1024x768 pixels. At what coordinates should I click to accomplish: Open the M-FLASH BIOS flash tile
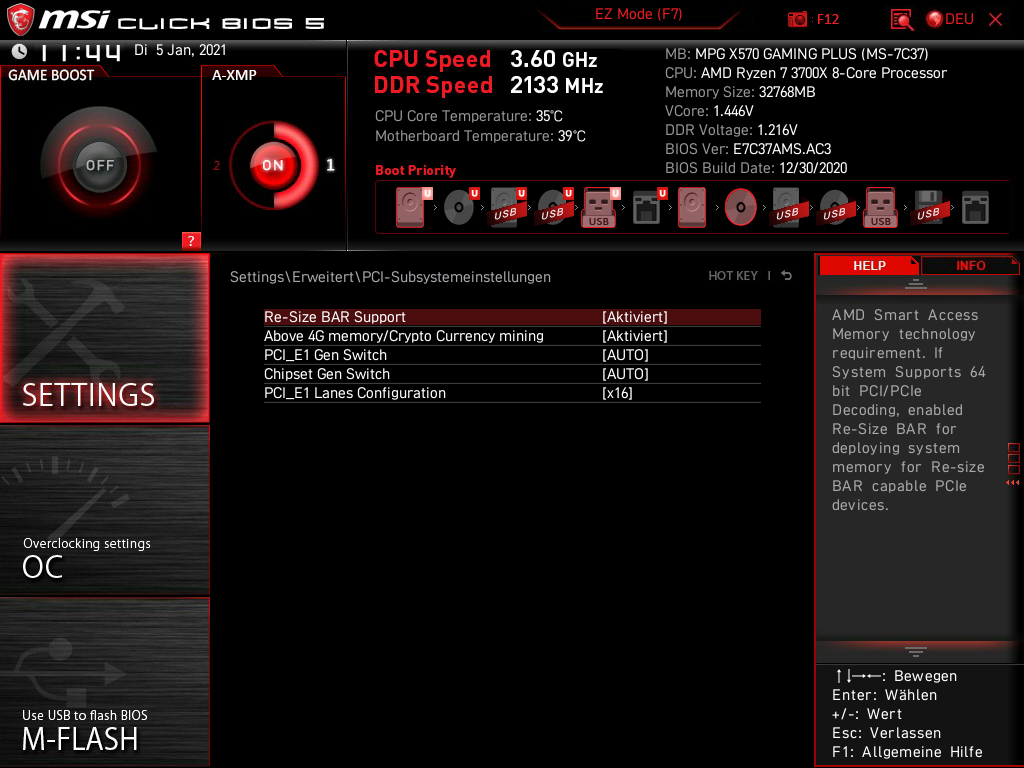tap(104, 682)
